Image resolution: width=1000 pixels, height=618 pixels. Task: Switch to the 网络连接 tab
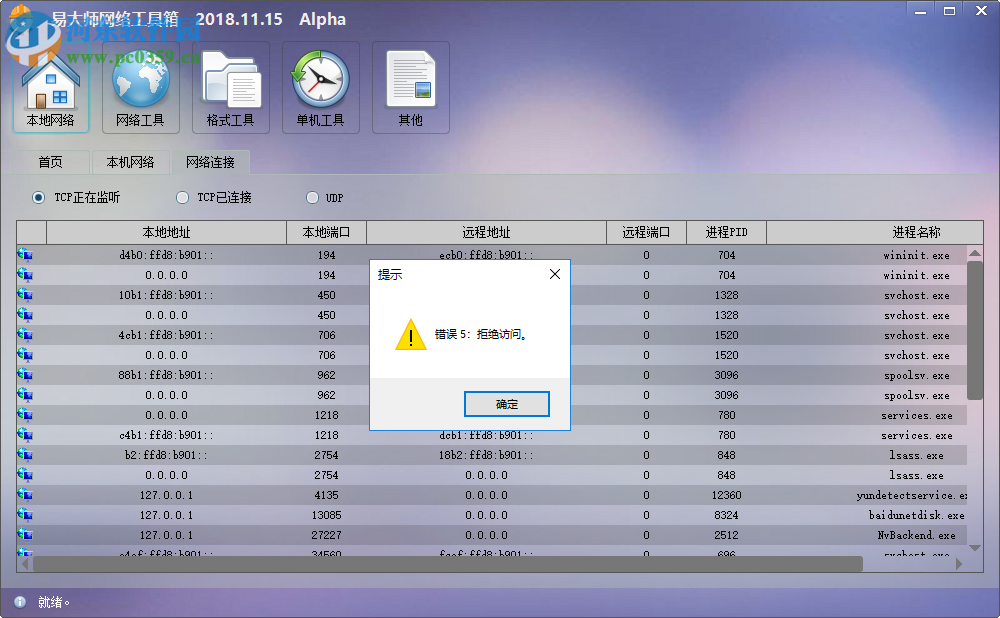212,161
